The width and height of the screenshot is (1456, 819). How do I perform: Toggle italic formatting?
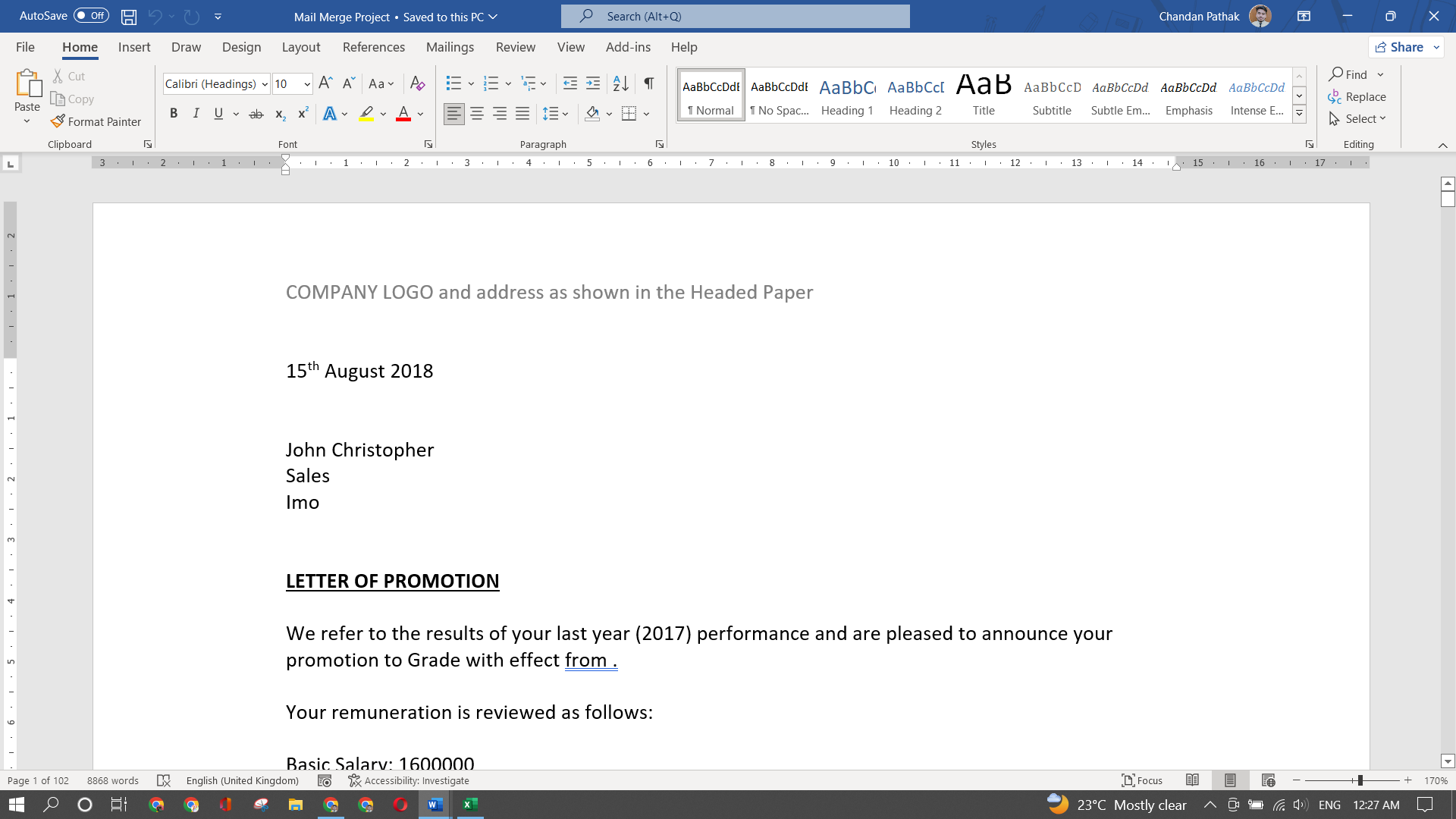[196, 114]
